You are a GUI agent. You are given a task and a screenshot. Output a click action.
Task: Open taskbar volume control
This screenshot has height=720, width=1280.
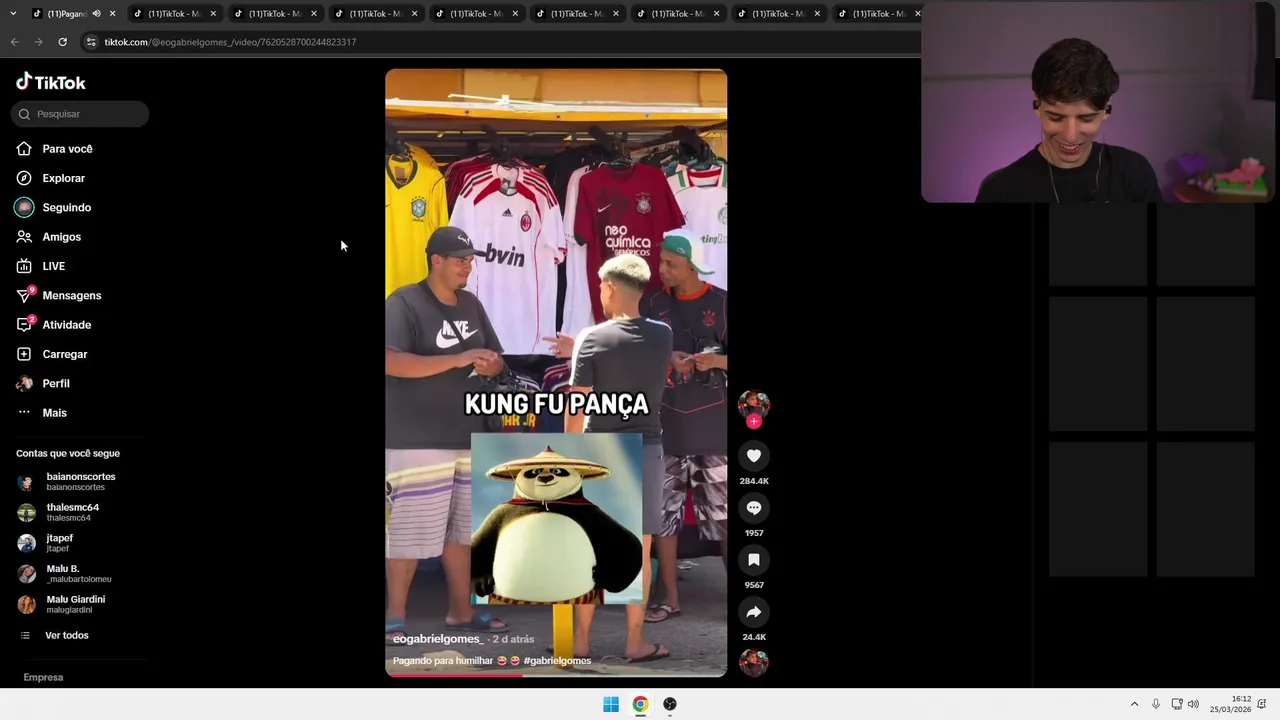point(1193,704)
